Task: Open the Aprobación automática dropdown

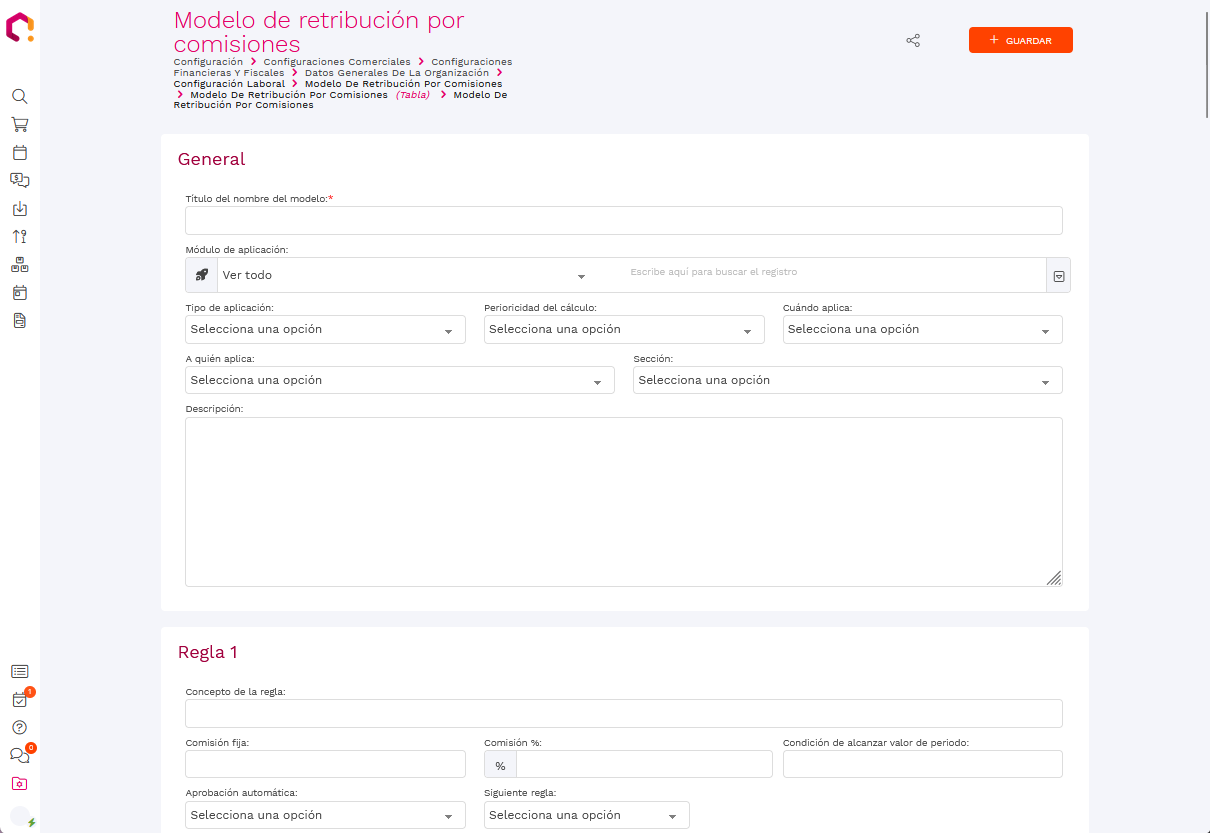Action: [x=325, y=816]
